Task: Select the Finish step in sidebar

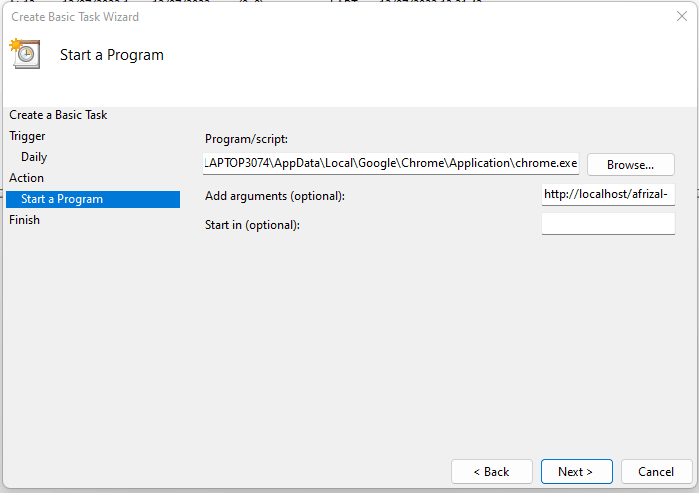Action: pos(25,220)
